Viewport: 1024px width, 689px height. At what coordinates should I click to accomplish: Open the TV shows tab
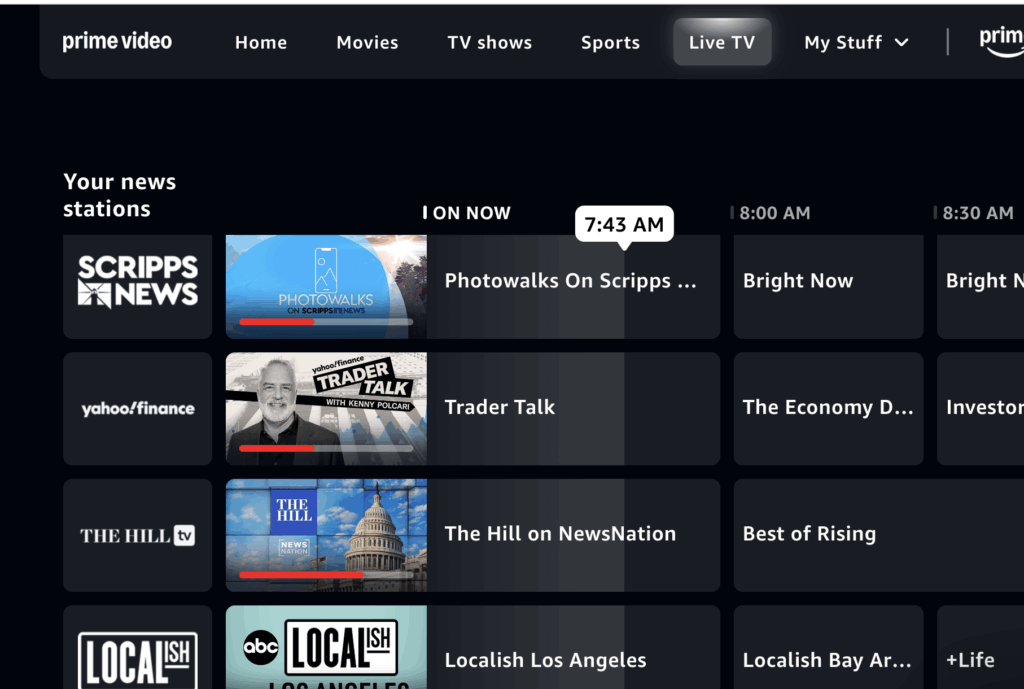click(489, 42)
